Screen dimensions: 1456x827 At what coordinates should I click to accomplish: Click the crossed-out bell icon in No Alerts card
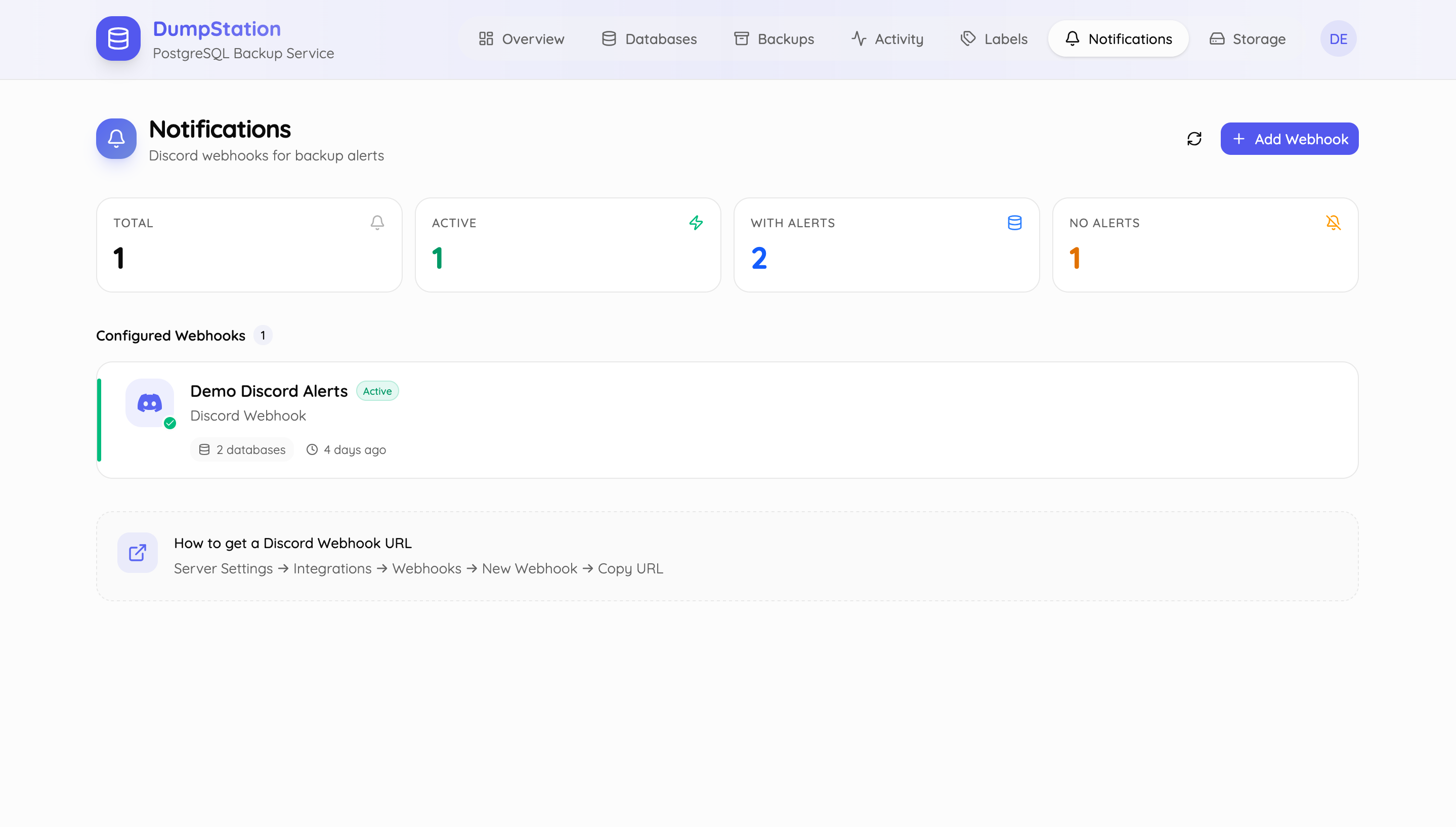pyautogui.click(x=1334, y=223)
